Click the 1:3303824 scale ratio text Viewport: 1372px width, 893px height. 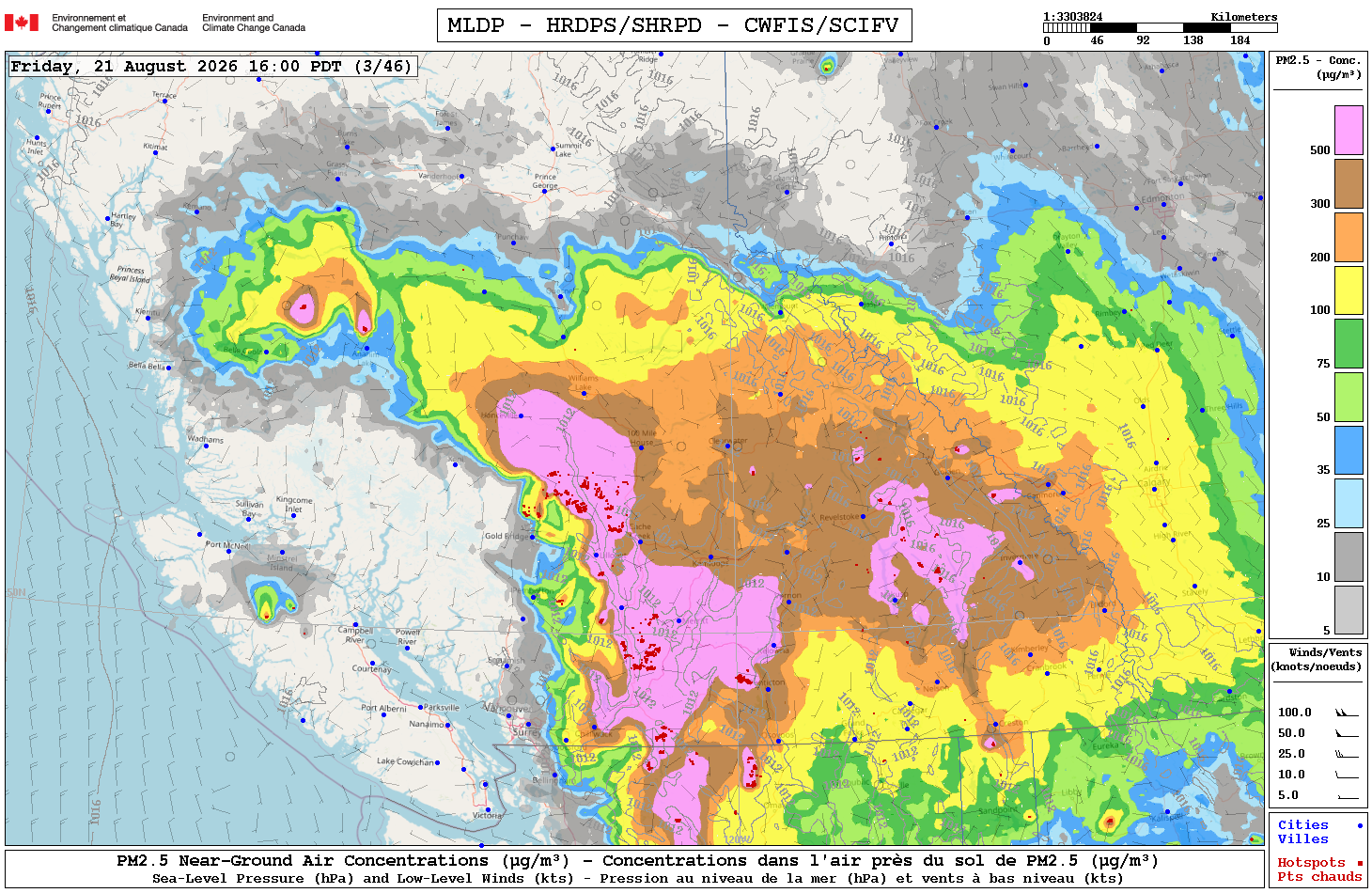[x=1073, y=17]
